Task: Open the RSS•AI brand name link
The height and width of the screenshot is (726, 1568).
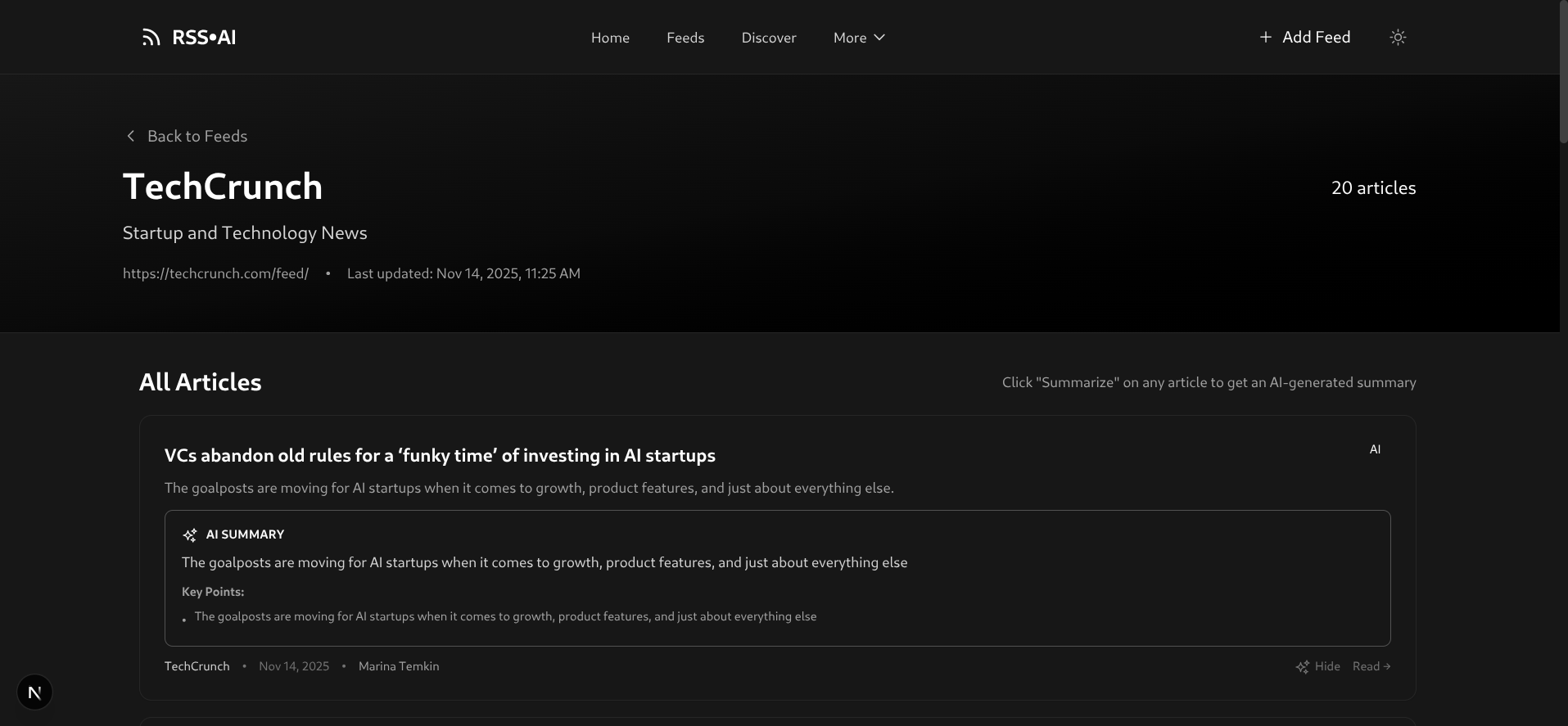Action: [204, 37]
